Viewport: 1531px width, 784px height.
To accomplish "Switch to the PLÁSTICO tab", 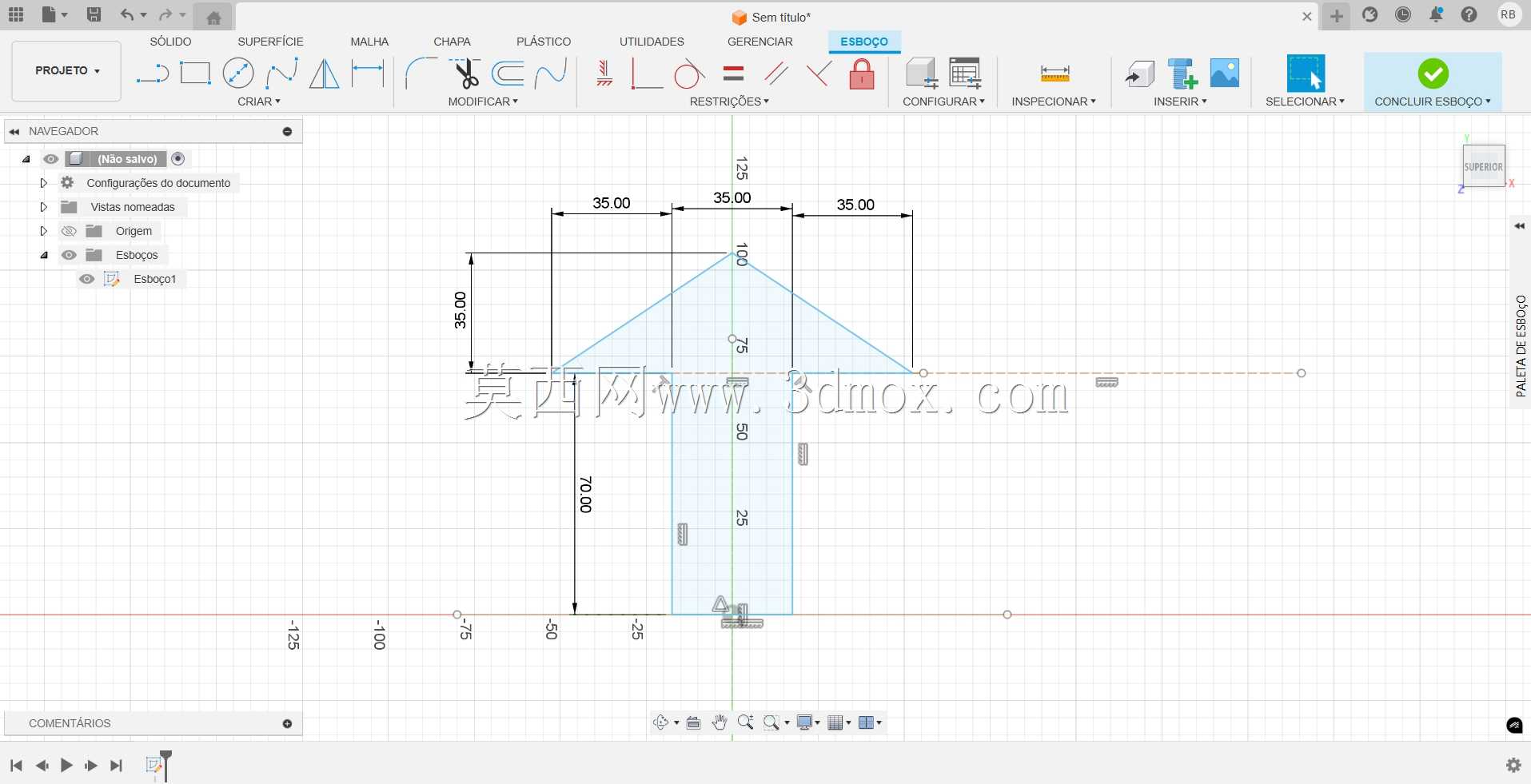I will tap(544, 42).
